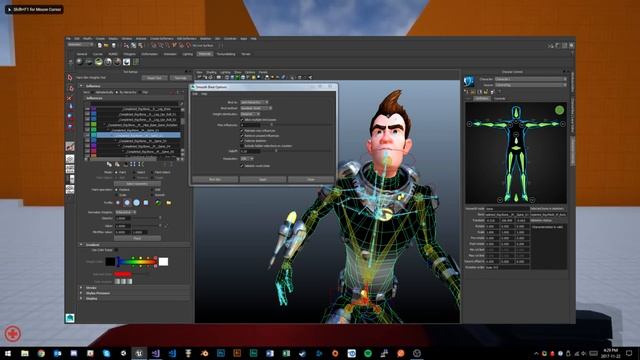The width and height of the screenshot is (640, 360).
Task: Open the Shading menu in viewport panel
Action: point(211,72)
